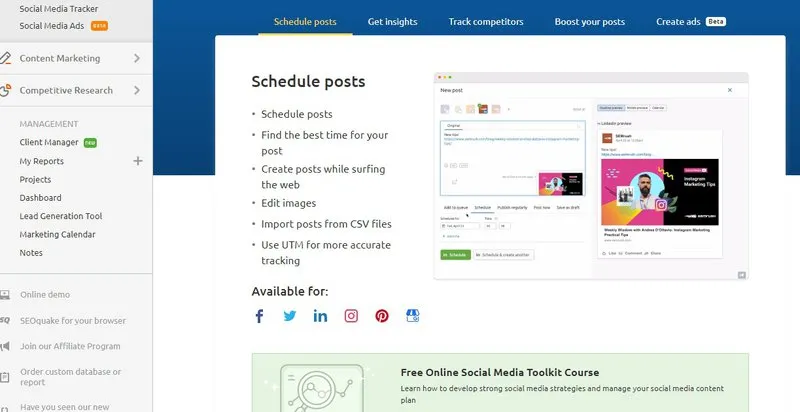Screen dimensions: 800x412
Task: Open Lead Generation Tool
Action: point(61,216)
